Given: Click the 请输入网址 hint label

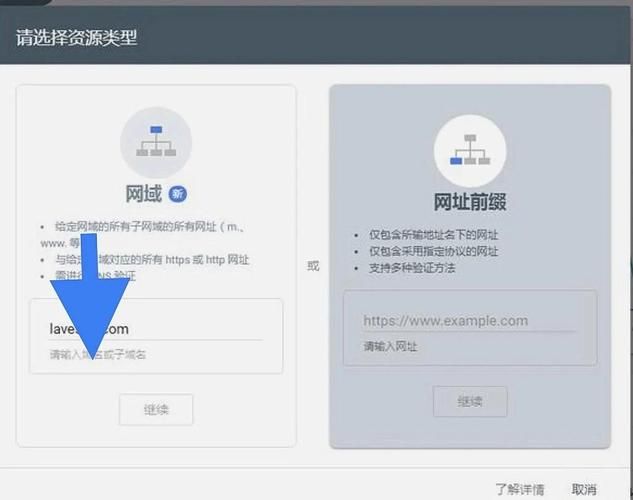Looking at the screenshot, I should point(390,346).
